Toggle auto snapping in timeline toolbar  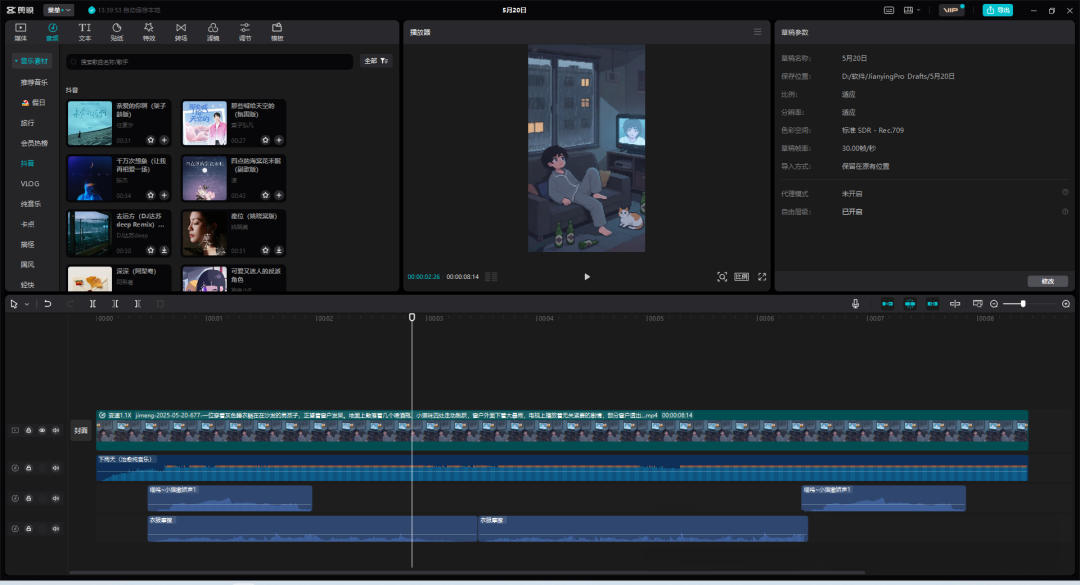[x=910, y=304]
